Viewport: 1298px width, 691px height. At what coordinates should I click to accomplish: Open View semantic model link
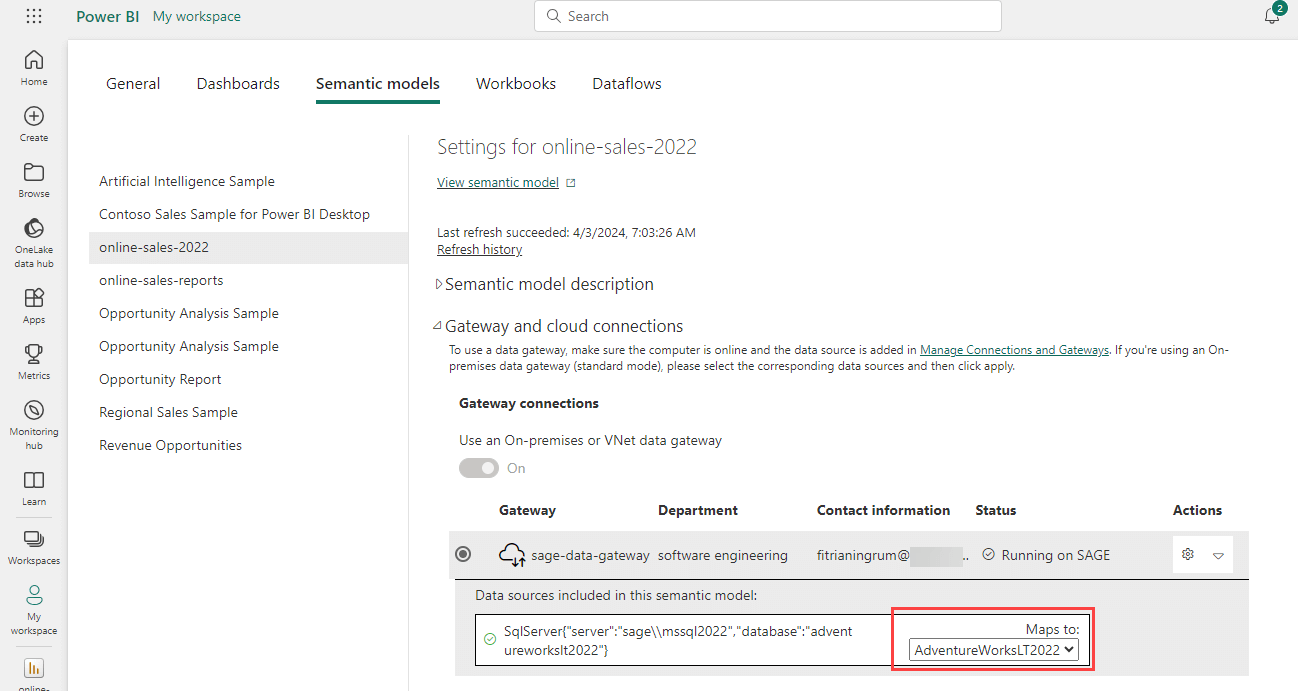(x=497, y=182)
